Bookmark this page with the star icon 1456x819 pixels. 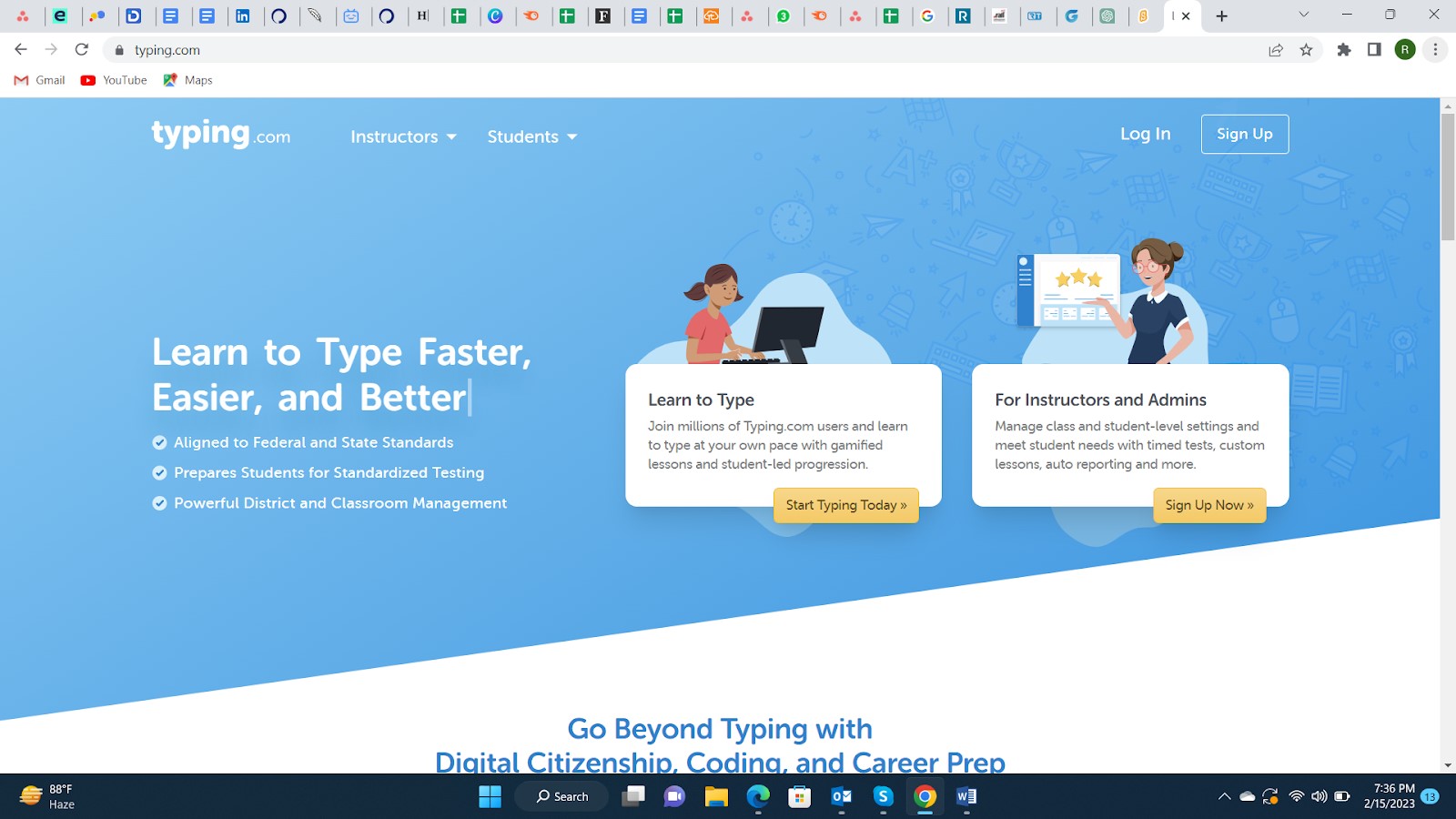pos(1306,50)
